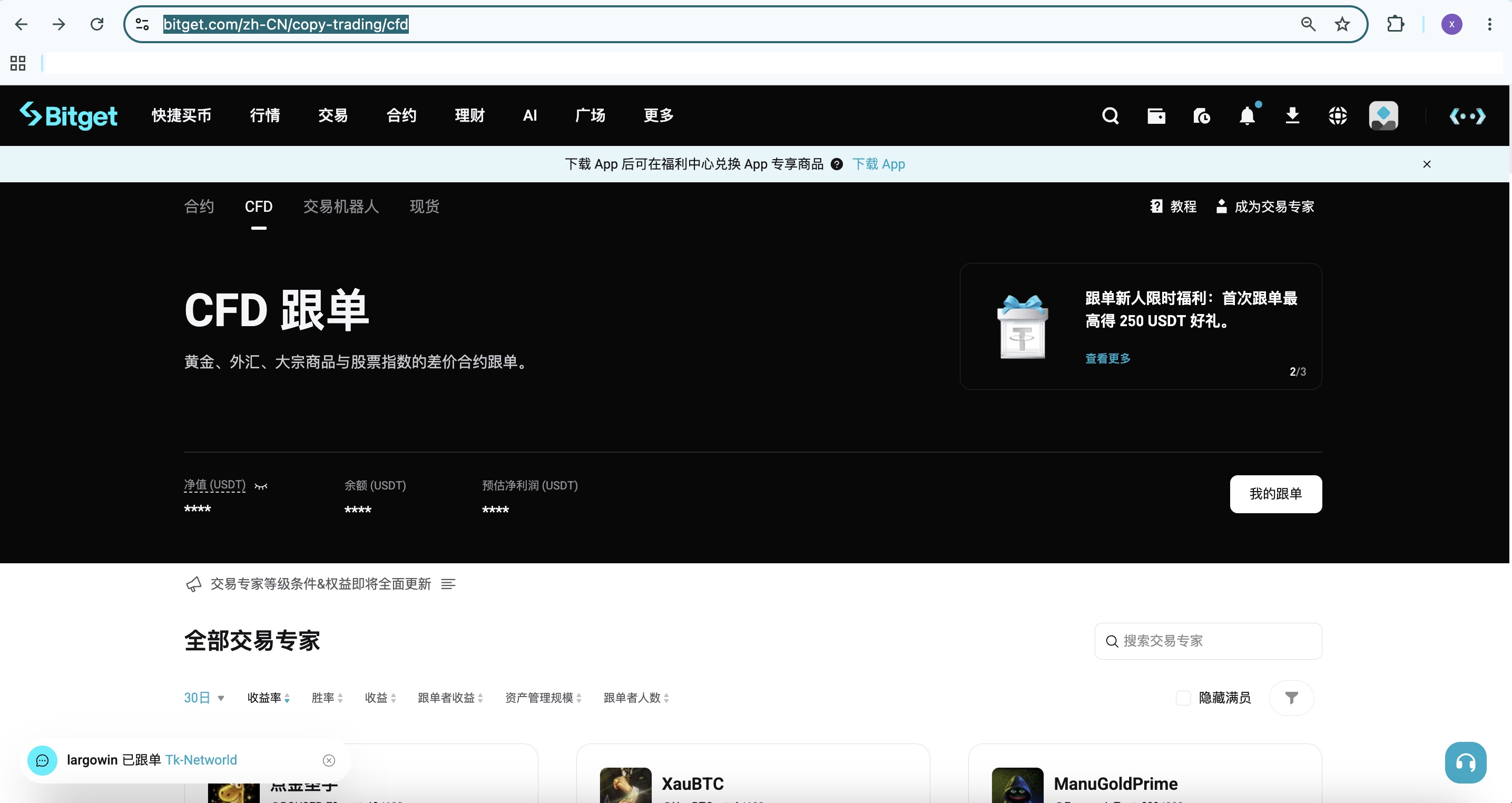
Task: Open the Bitget search icon
Action: click(1110, 115)
